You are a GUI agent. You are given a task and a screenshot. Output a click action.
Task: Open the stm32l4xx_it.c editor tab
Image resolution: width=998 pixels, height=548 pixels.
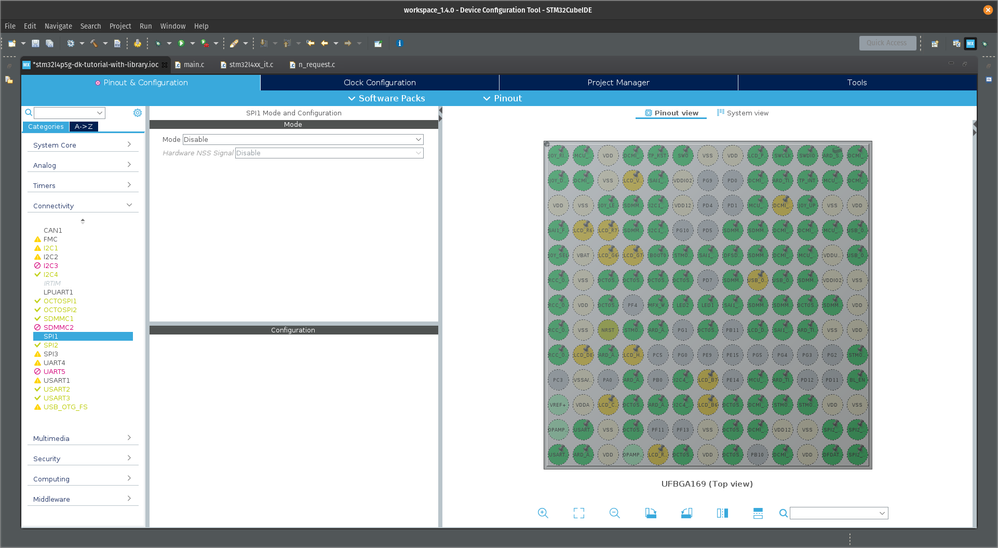pos(247,64)
